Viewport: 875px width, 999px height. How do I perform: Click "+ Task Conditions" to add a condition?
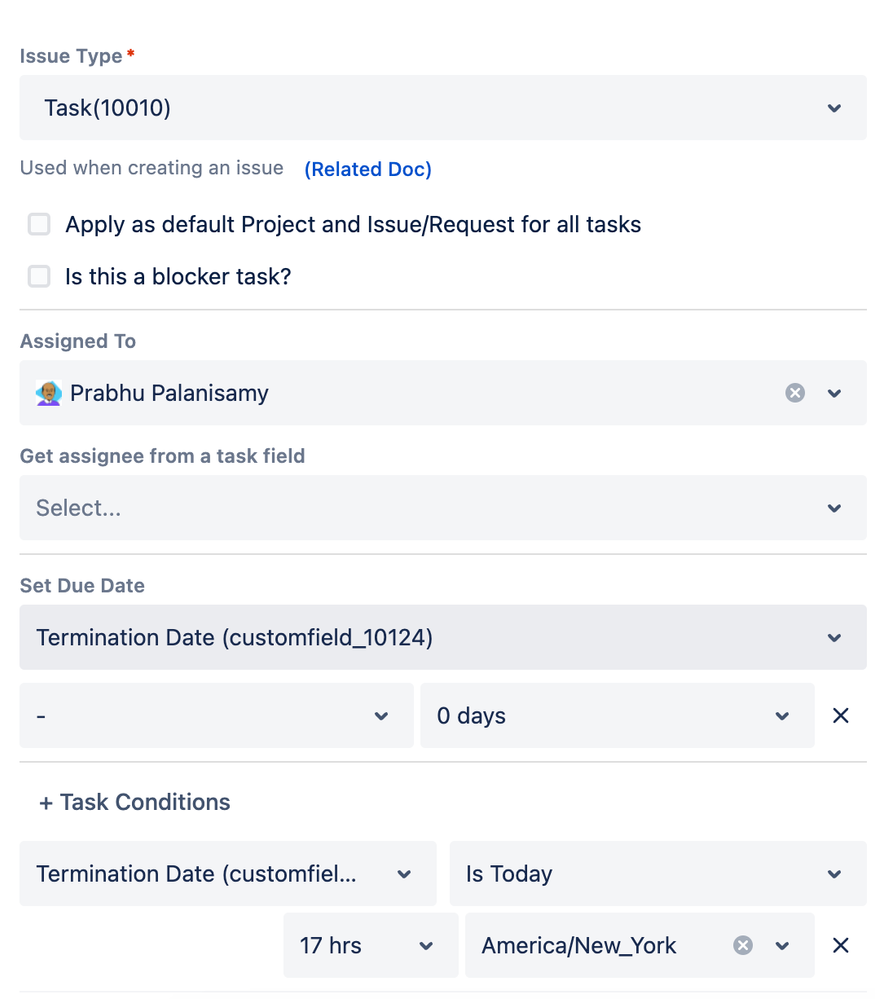tap(134, 801)
